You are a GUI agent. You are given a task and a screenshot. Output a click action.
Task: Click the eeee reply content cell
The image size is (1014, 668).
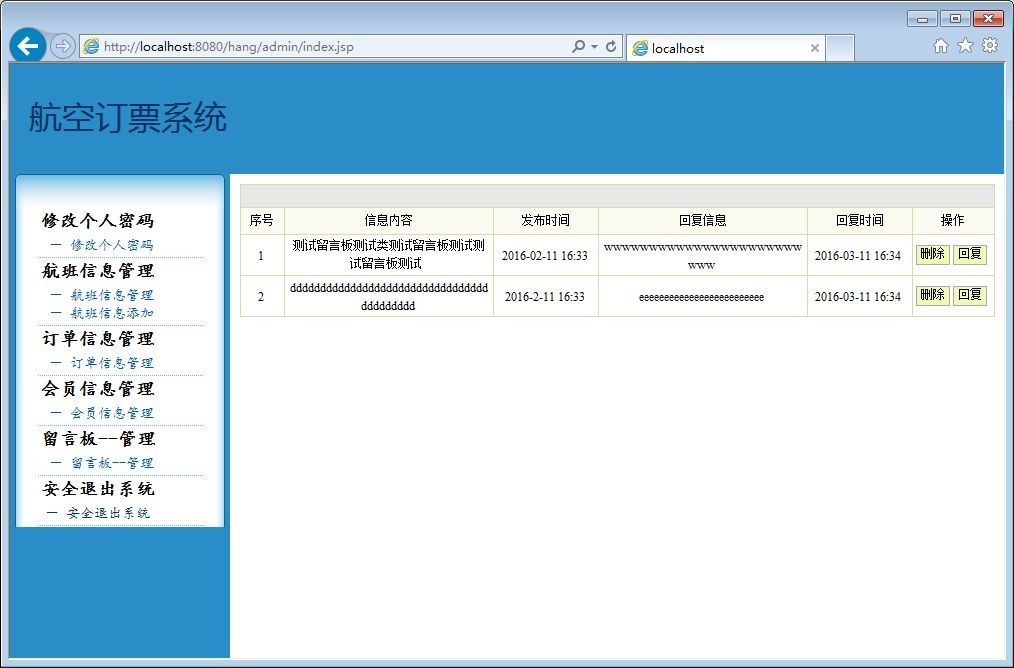[x=702, y=297]
